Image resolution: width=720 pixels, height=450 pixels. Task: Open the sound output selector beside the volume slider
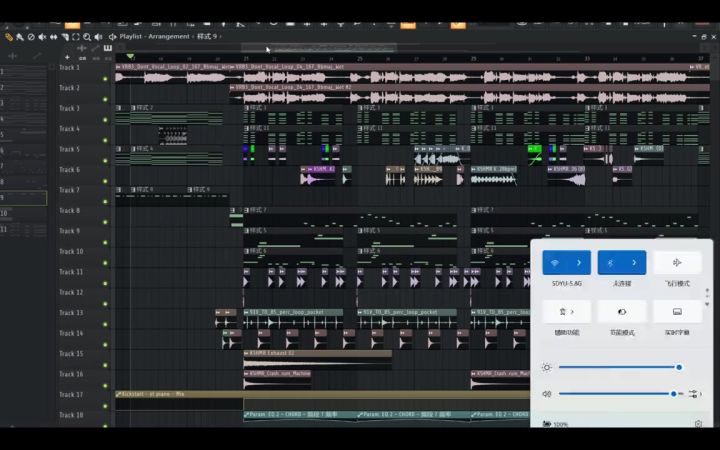point(694,394)
